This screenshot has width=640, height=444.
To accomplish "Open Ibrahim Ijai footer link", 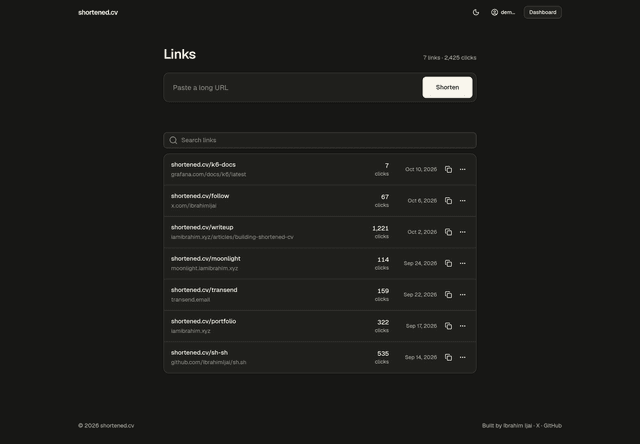I will [518, 426].
